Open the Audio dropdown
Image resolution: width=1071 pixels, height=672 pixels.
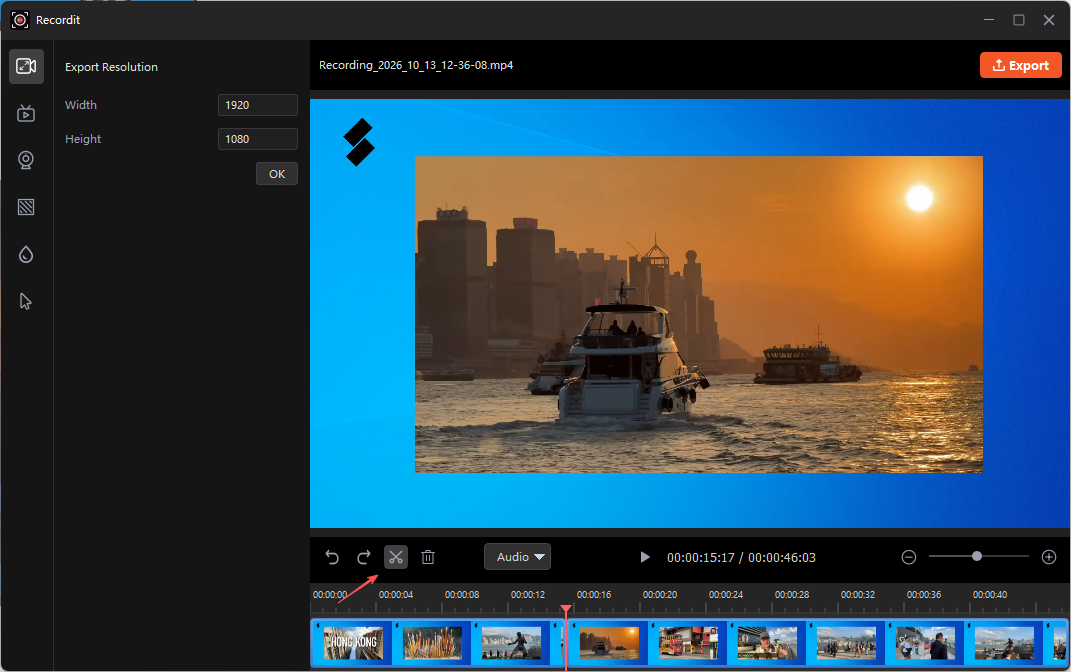tap(518, 557)
